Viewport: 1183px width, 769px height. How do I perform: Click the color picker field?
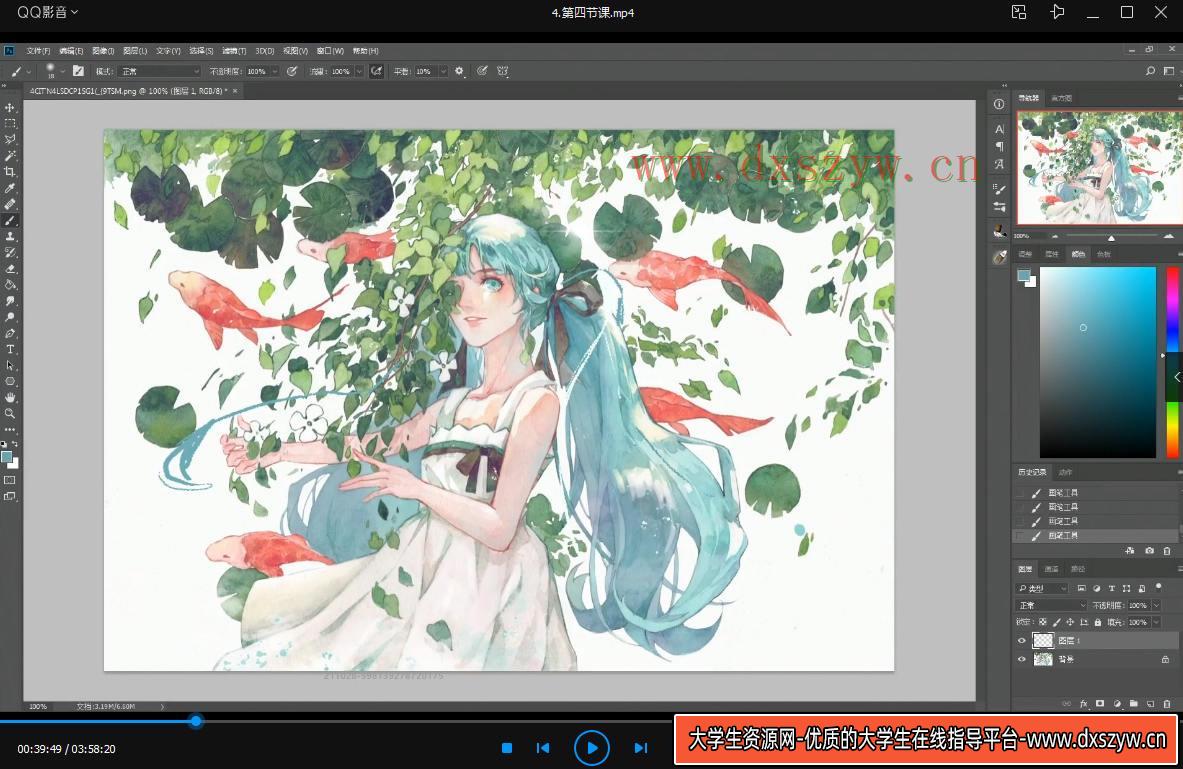click(x=1098, y=362)
